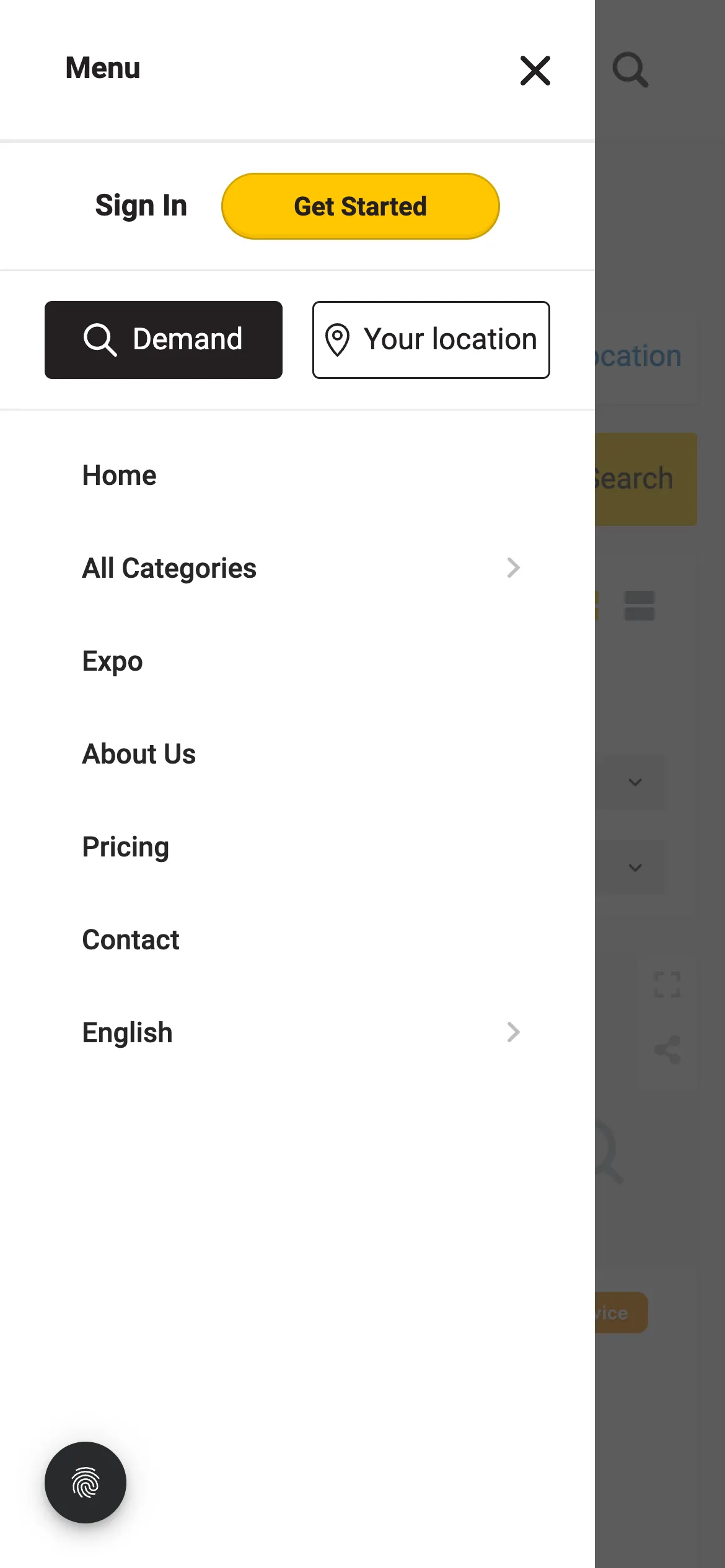Open the upper dimmed dropdown chevron

[635, 782]
